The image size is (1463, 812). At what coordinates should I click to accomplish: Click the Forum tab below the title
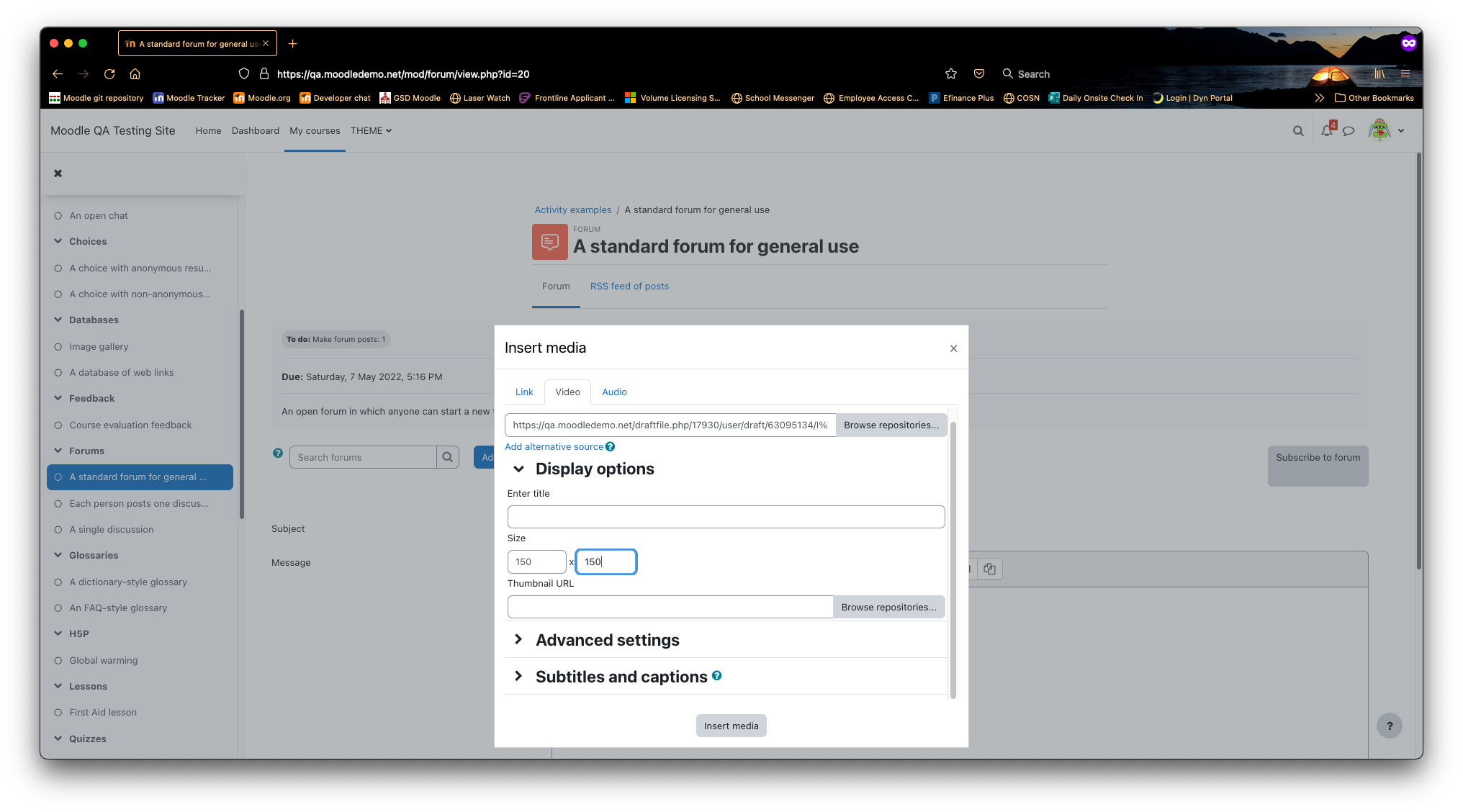click(556, 287)
